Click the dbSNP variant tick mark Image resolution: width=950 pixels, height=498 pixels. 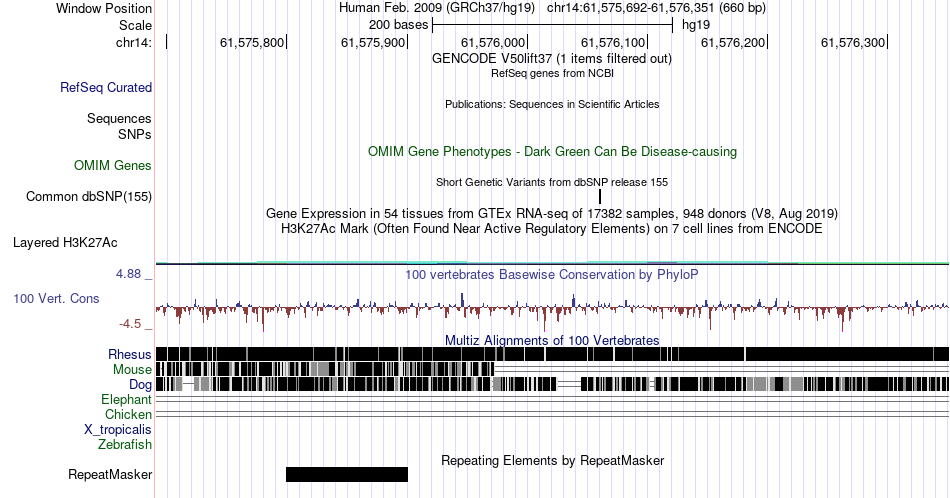pos(600,196)
